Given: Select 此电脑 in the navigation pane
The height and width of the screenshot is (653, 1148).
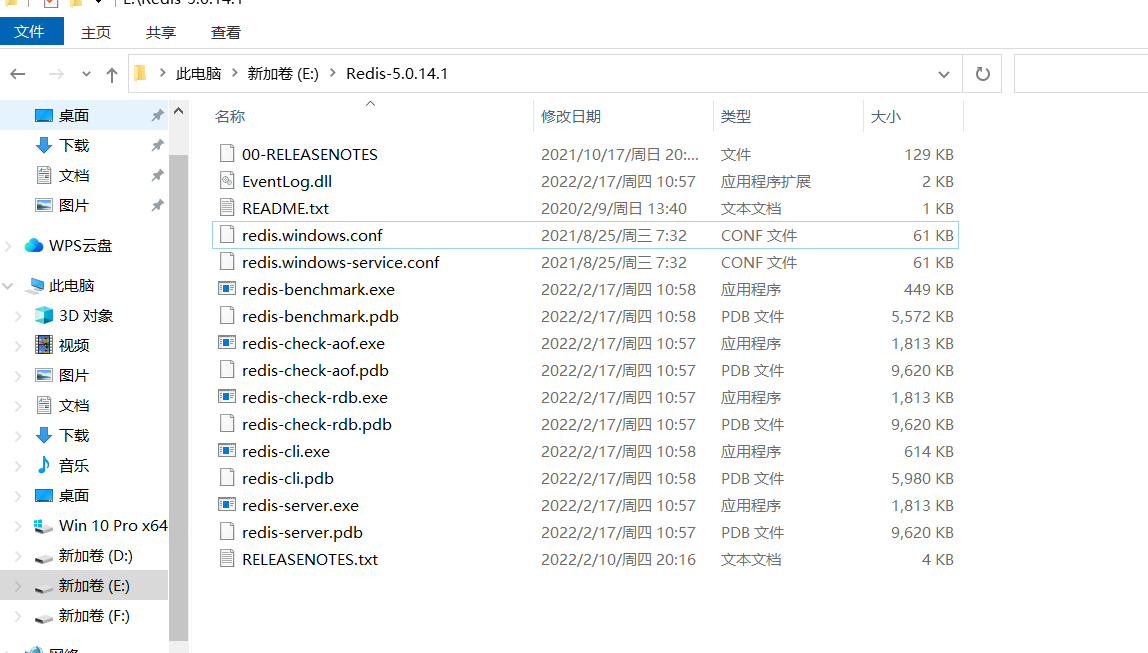Looking at the screenshot, I should 72,286.
